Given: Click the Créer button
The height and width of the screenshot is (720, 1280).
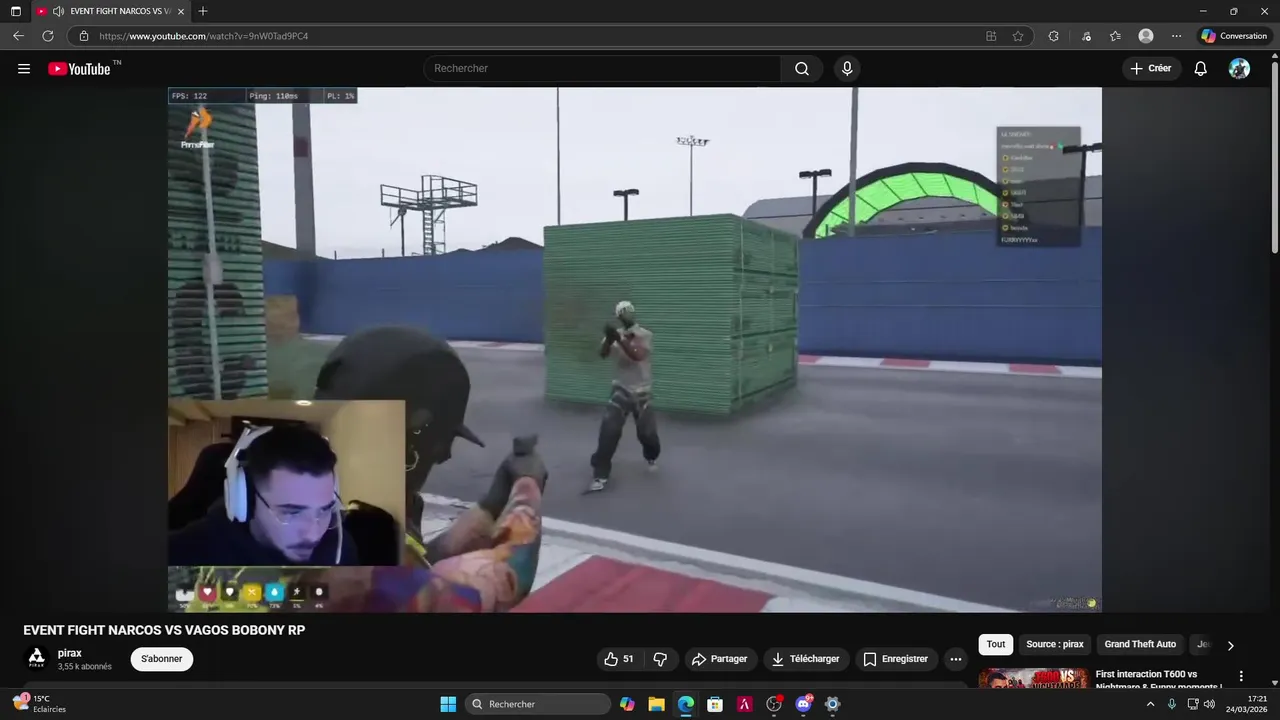Looking at the screenshot, I should (1151, 69).
